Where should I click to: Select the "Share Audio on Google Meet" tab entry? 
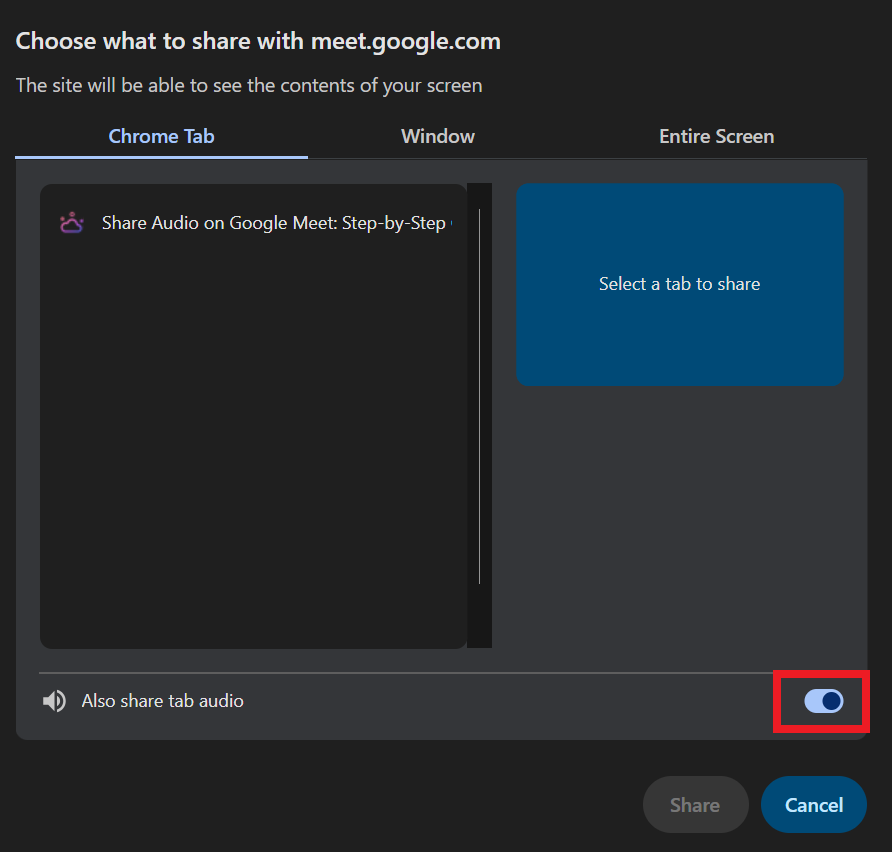coord(252,222)
